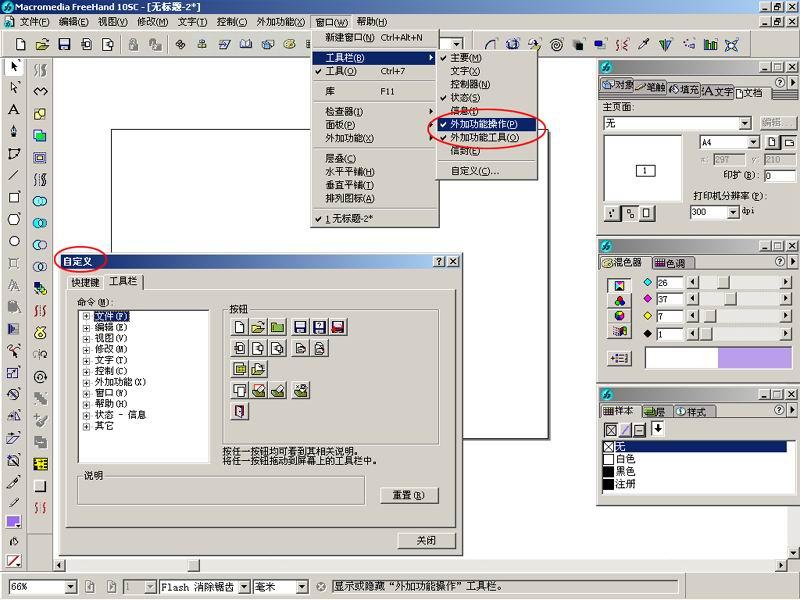Screen dimensions: 800x600
Task: Expand 文件(F) tree node
Action: tap(86, 316)
